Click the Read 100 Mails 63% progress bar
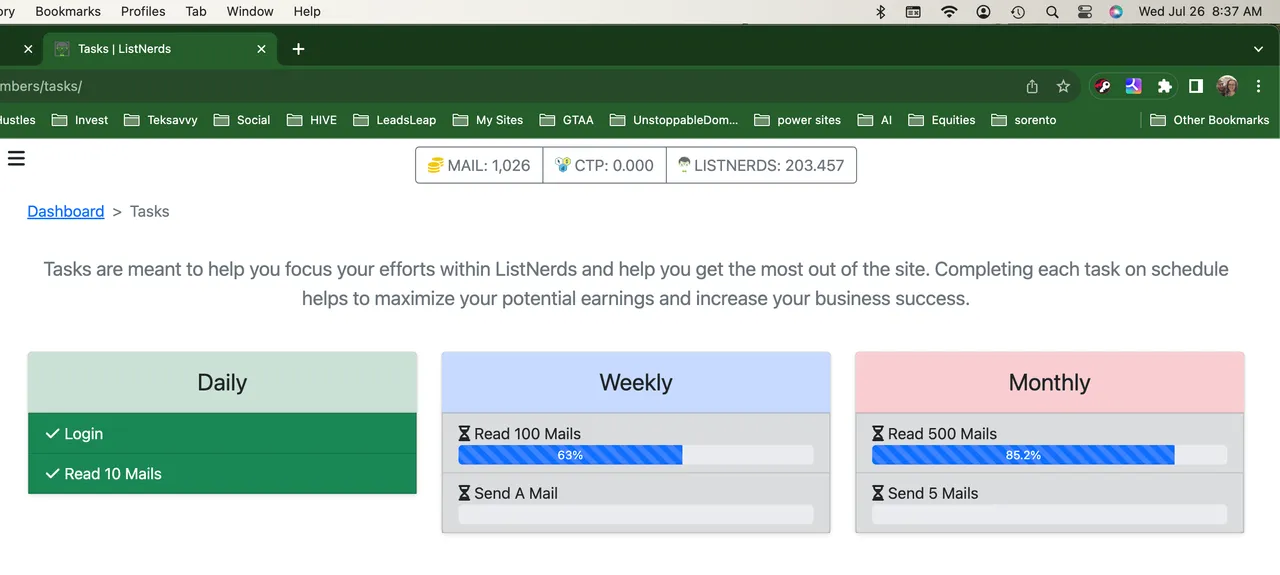 point(636,455)
